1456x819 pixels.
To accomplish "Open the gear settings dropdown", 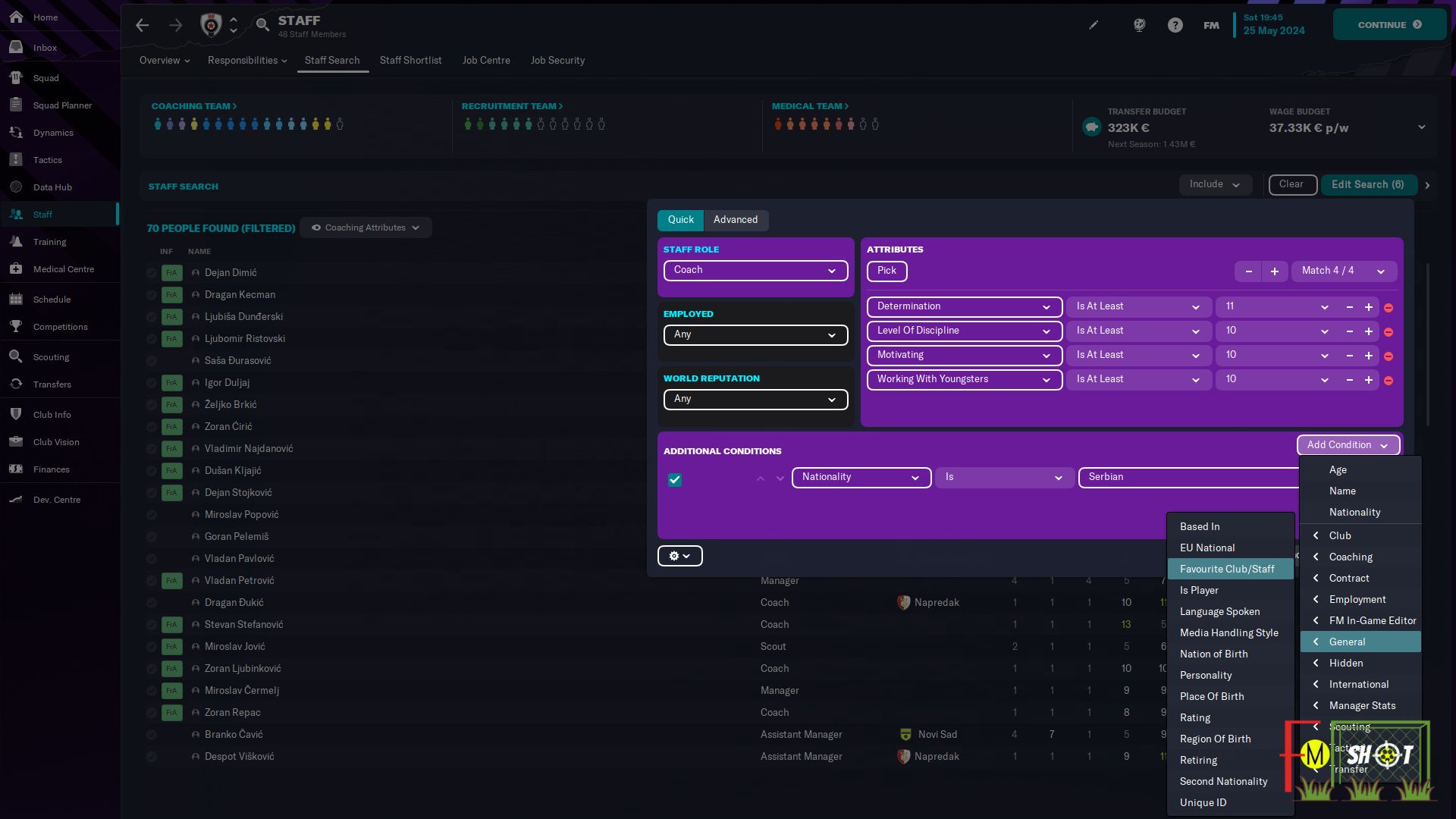I will pos(679,556).
